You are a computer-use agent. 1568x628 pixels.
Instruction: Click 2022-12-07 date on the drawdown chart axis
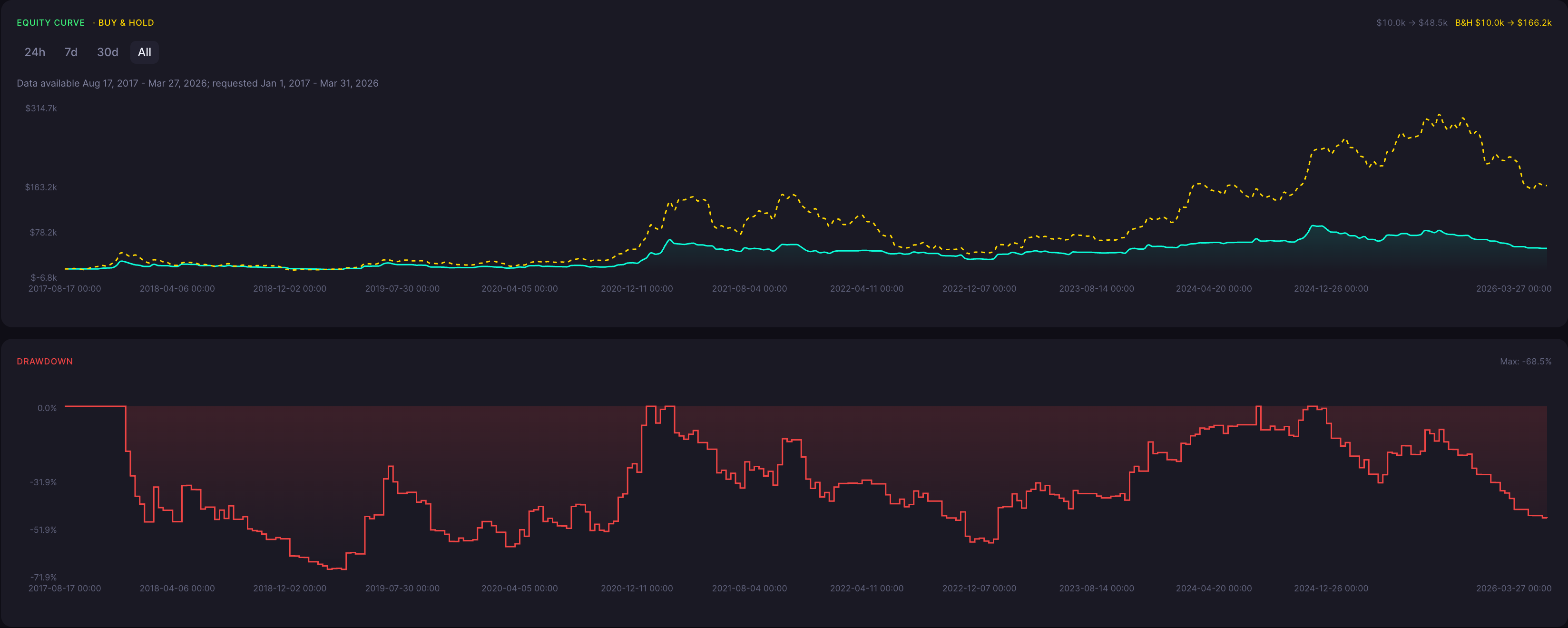[x=980, y=589]
